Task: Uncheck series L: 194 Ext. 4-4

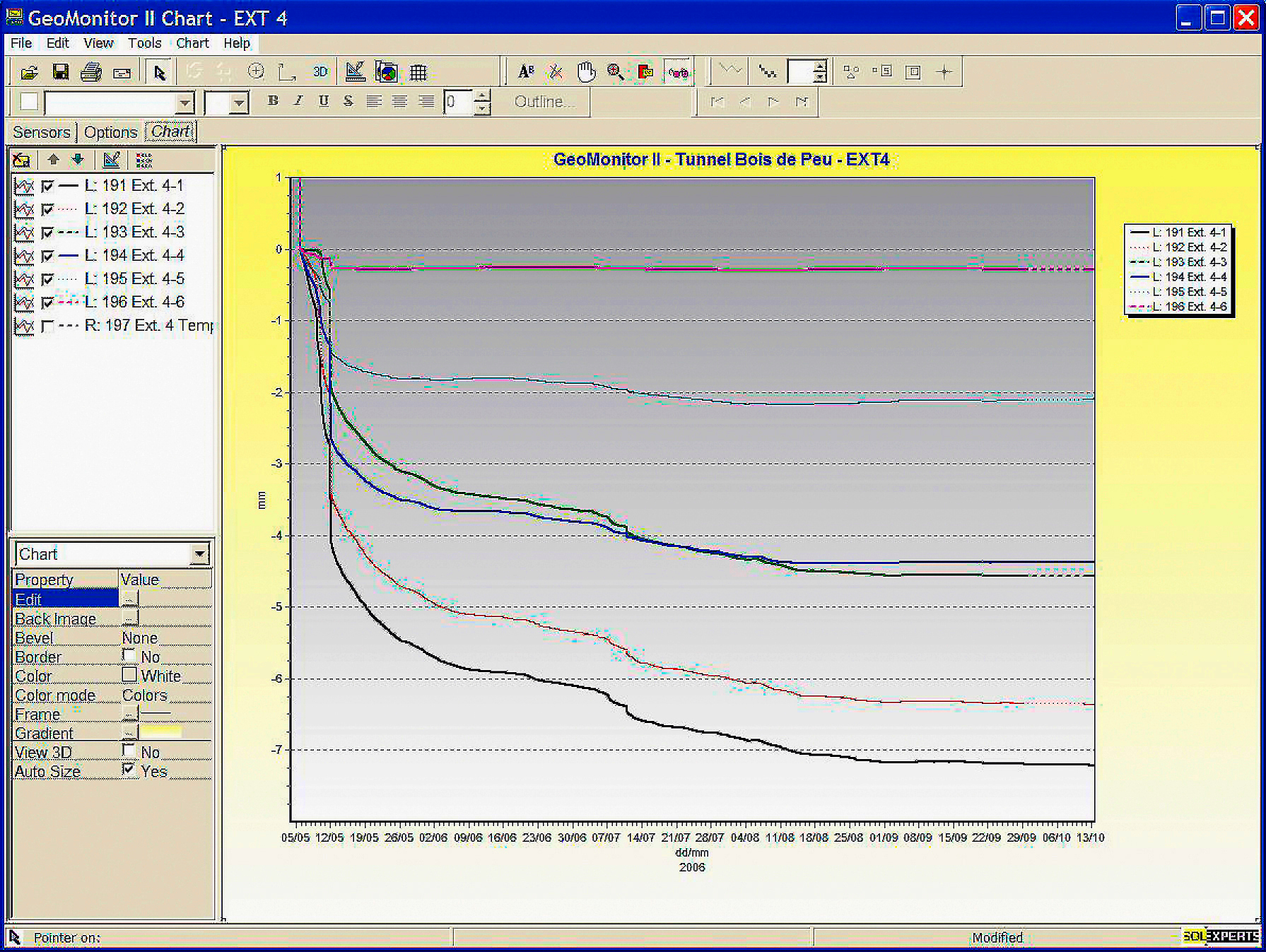Action: (48, 257)
